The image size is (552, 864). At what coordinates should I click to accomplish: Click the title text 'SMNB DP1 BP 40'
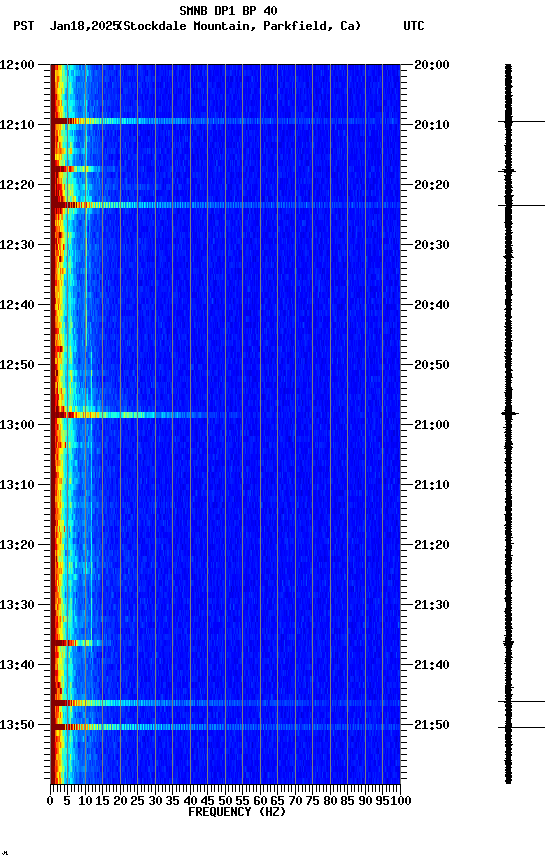pyautogui.click(x=228, y=10)
